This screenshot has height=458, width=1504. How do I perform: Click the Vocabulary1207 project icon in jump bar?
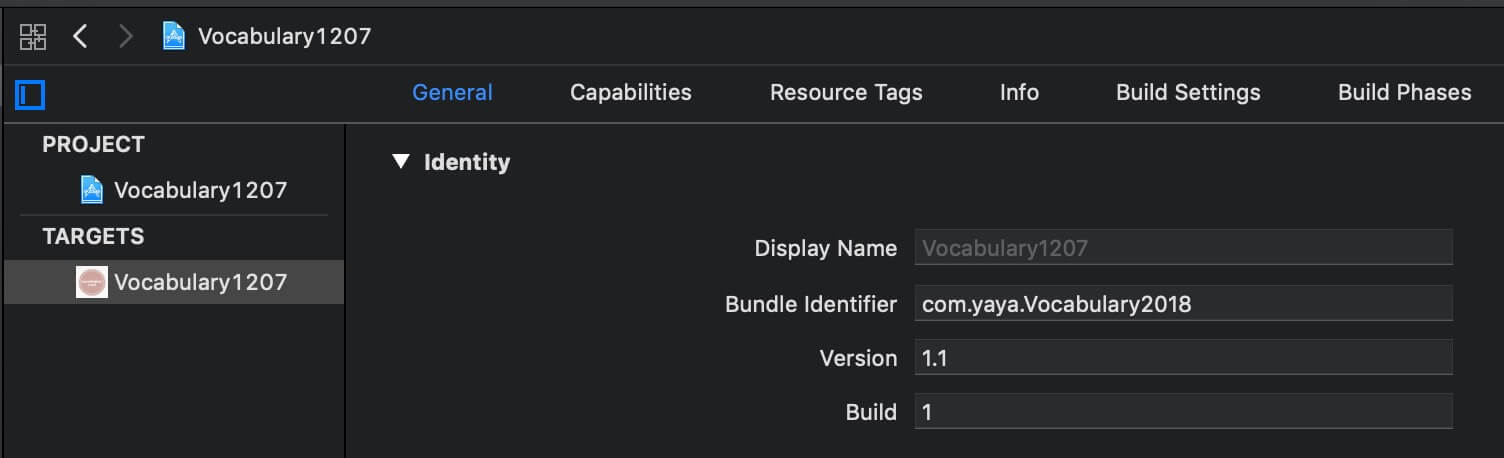click(174, 37)
